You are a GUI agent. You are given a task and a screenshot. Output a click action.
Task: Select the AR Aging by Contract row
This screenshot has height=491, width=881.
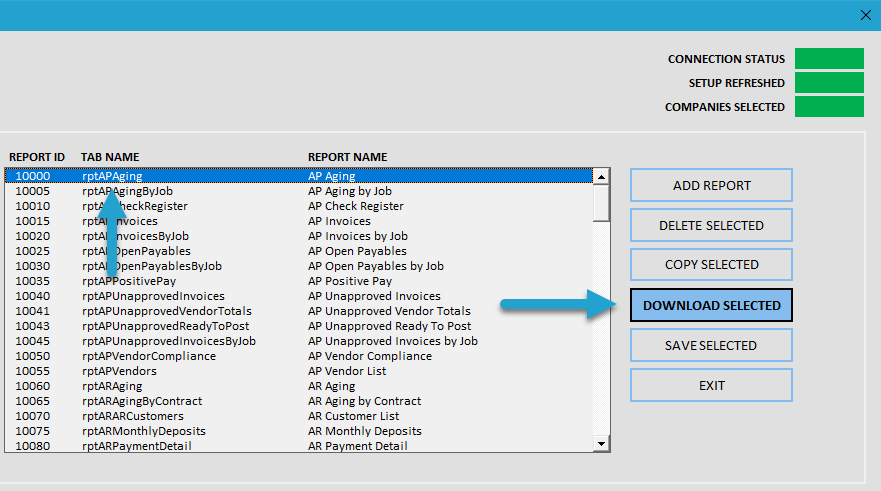point(299,401)
